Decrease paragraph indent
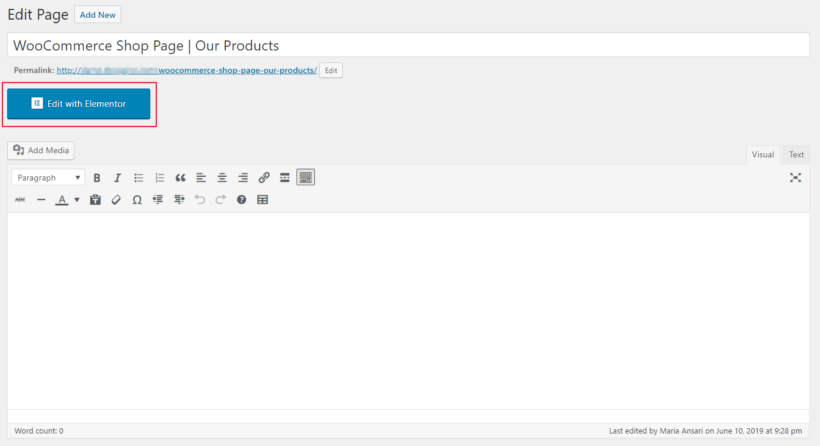This screenshot has height=446, width=820. point(158,200)
